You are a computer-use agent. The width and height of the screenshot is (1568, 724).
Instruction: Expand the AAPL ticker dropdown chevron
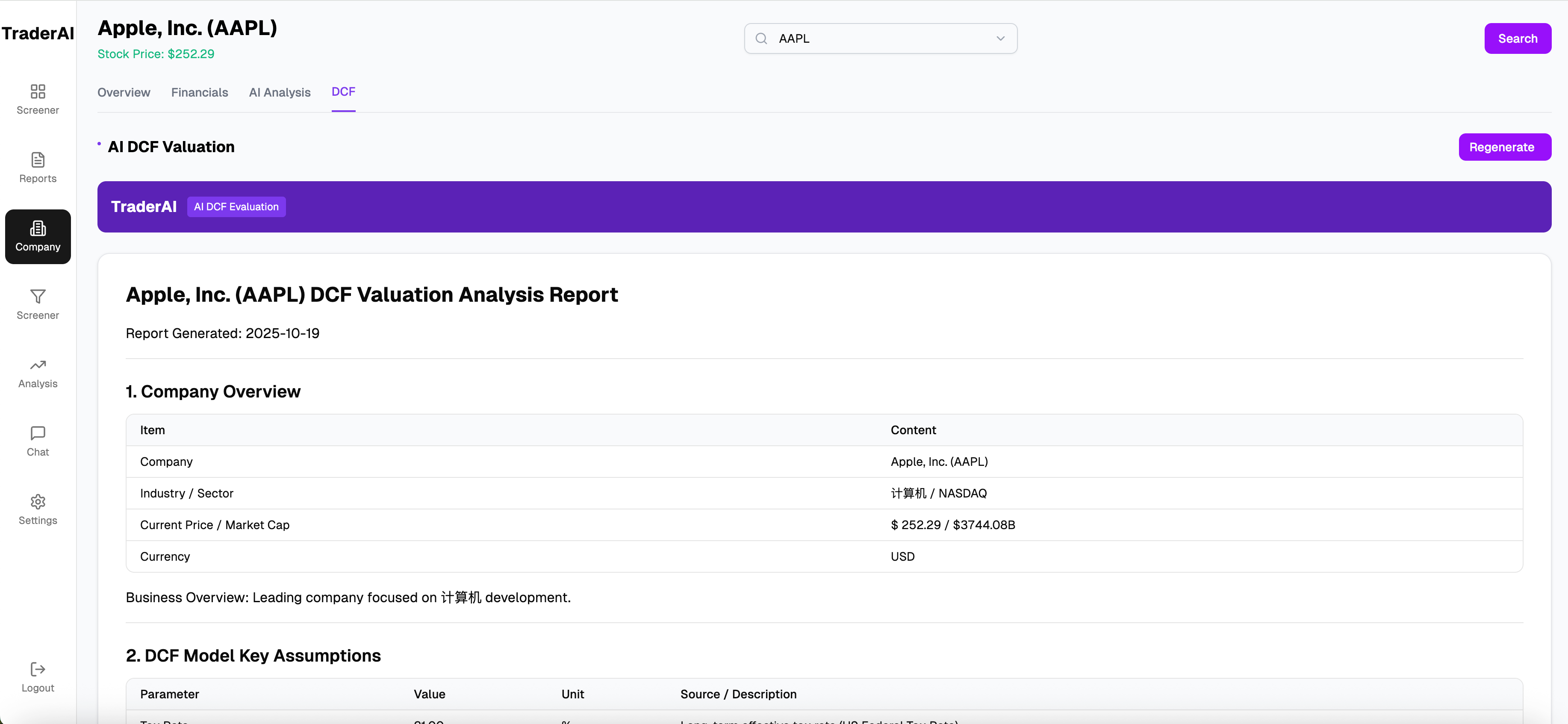[x=1000, y=39]
